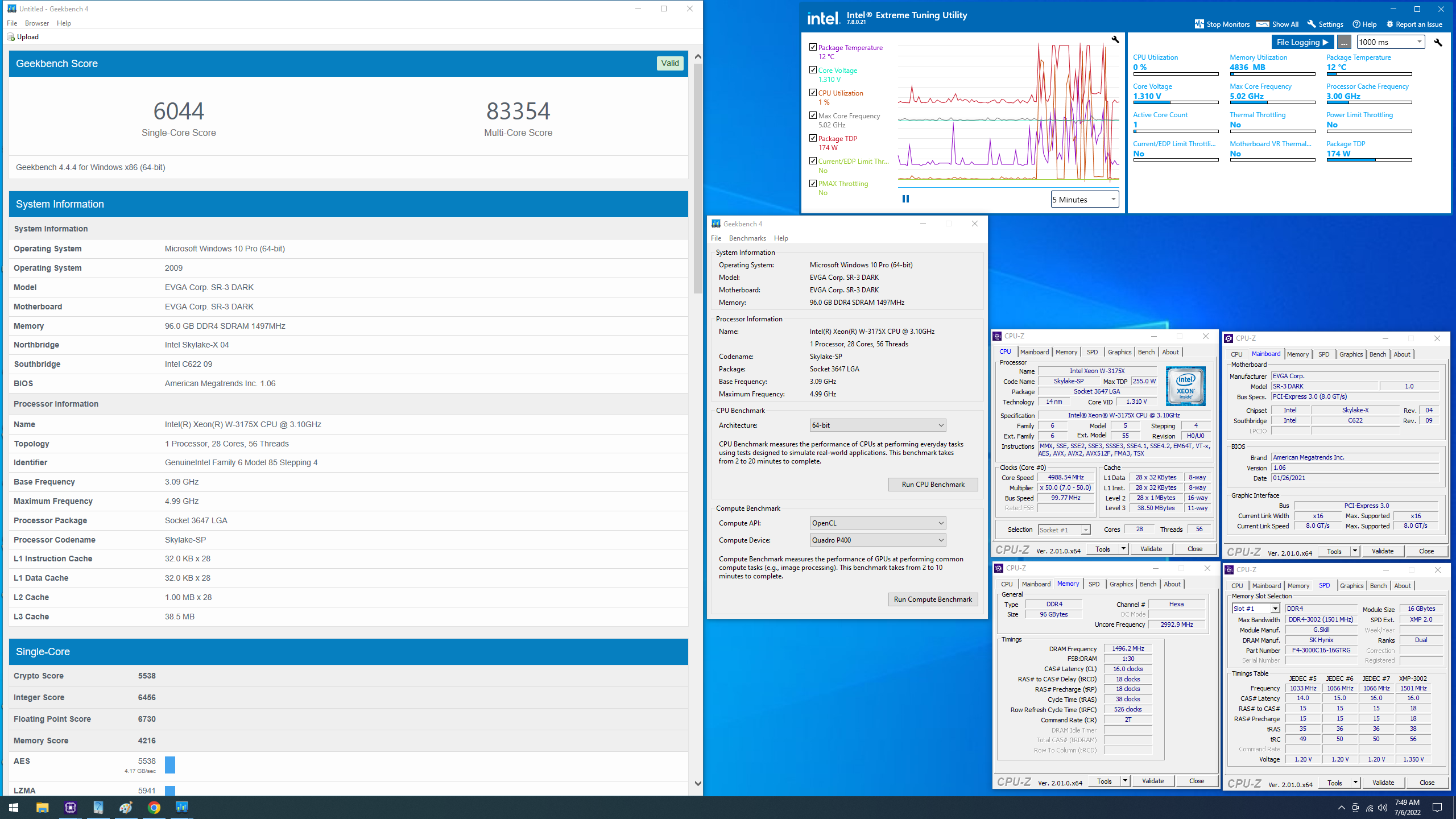Viewport: 1456px width, 819px height.
Task: Uncheck Package TDP monitor checkbox
Action: pos(813,138)
